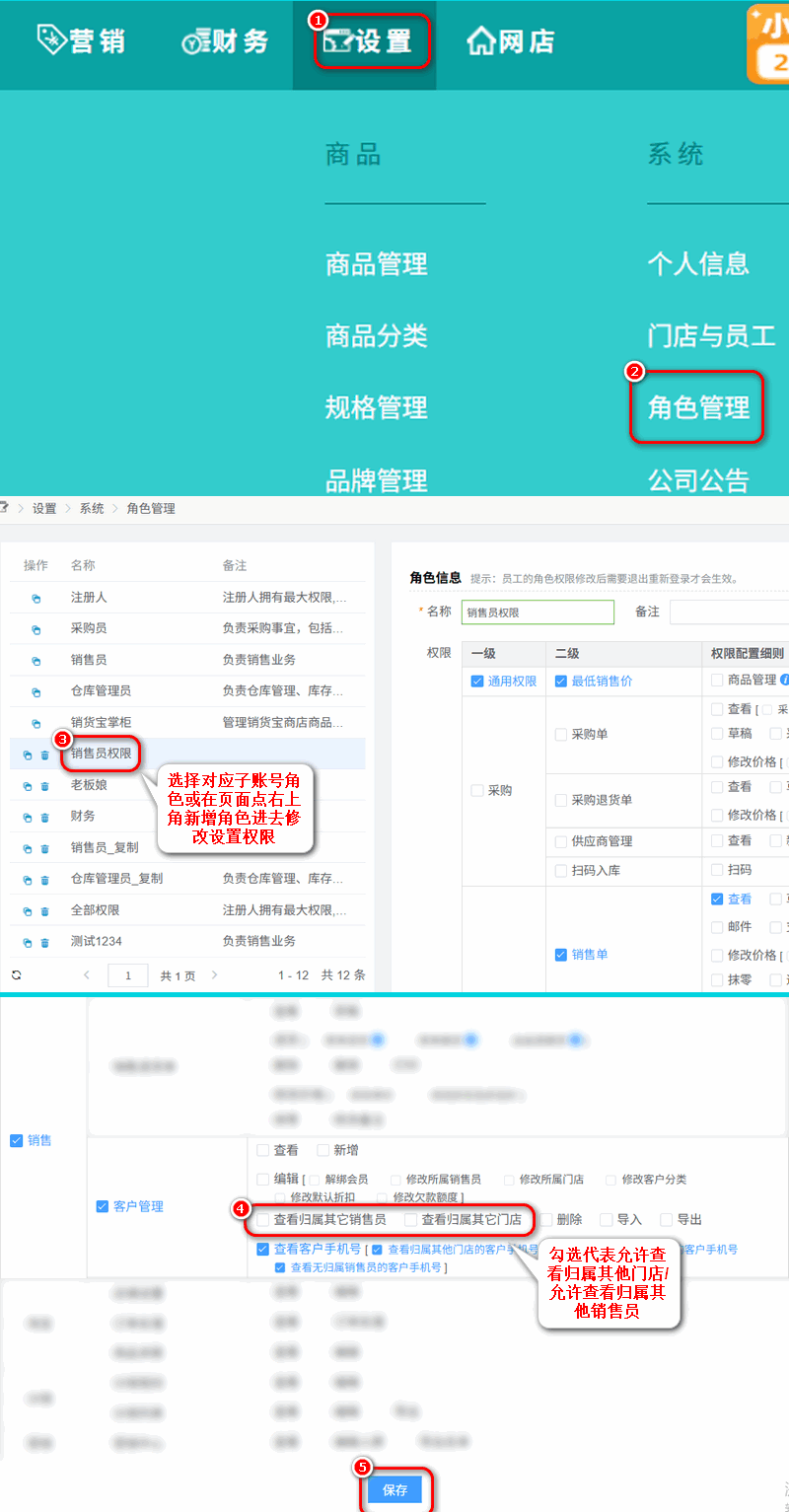
Task: Open the 财务 top menu
Action: pyautogui.click(x=226, y=41)
